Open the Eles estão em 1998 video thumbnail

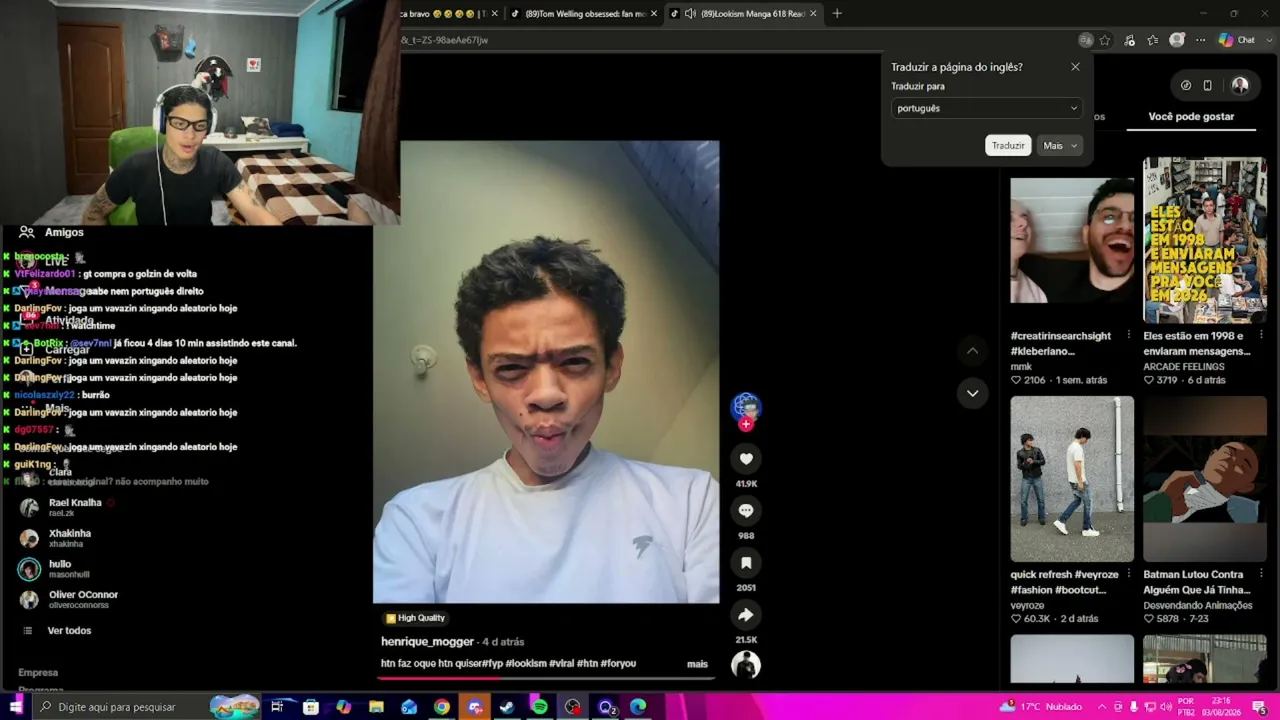click(1205, 240)
